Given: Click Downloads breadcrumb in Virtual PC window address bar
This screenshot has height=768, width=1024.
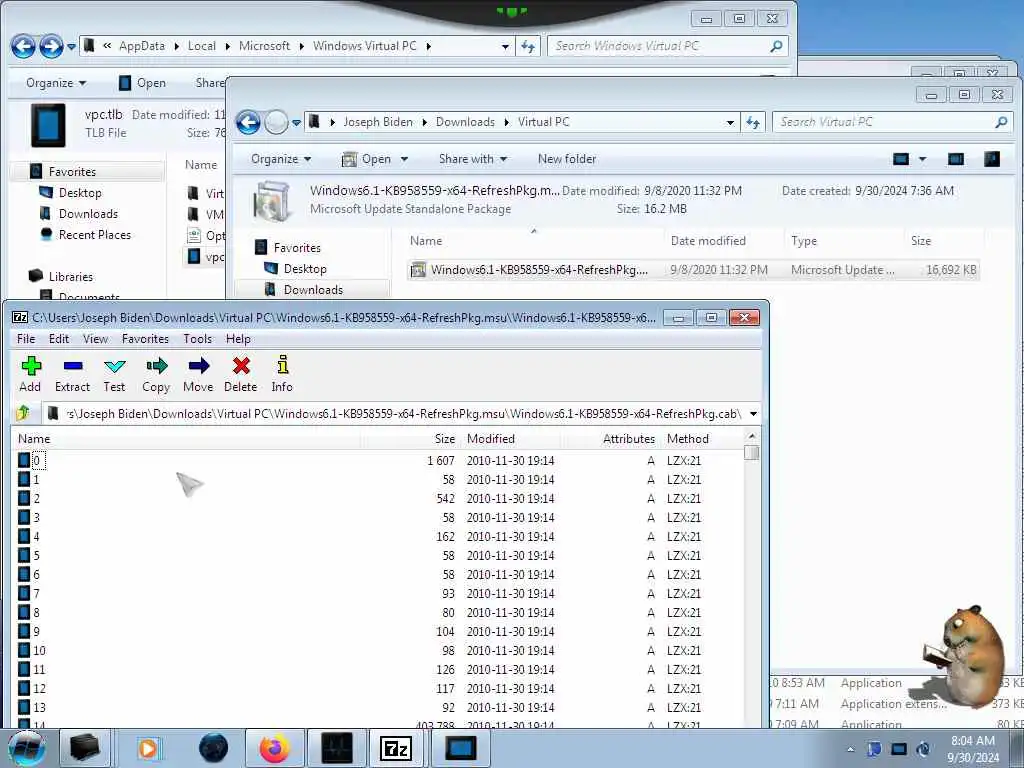Looking at the screenshot, I should click(x=465, y=122).
